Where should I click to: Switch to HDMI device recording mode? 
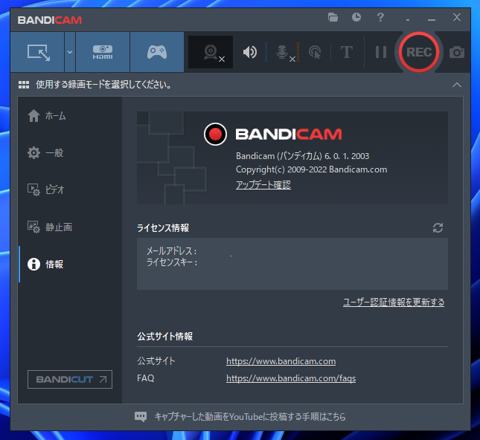tap(102, 52)
